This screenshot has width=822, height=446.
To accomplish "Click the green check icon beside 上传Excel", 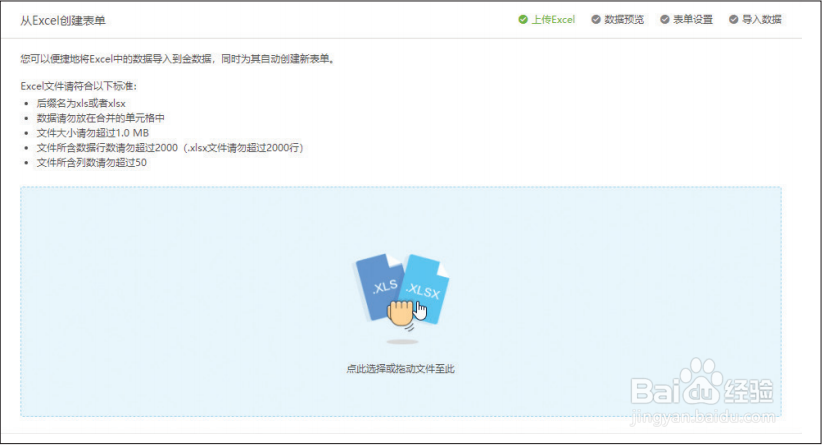I will click(523, 20).
